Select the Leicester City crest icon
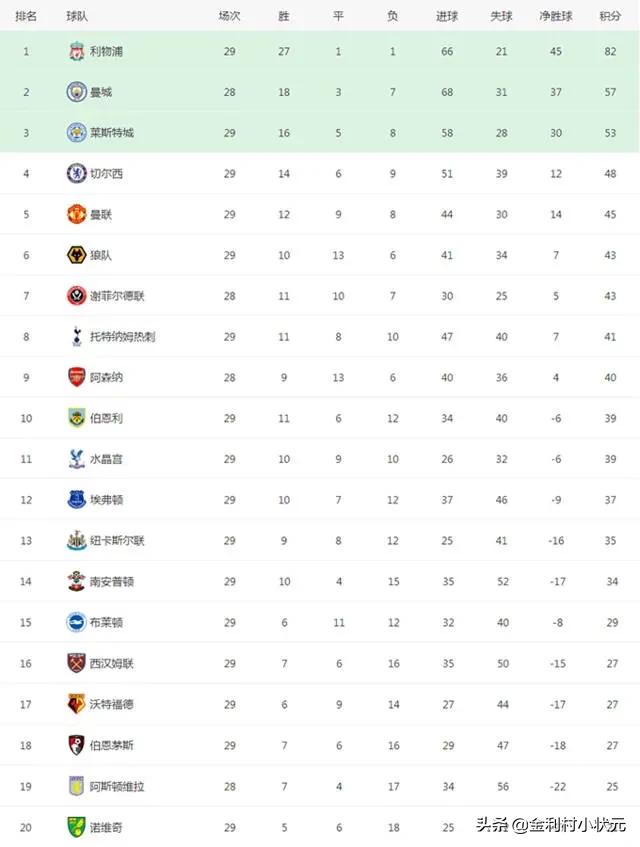 pos(77,133)
